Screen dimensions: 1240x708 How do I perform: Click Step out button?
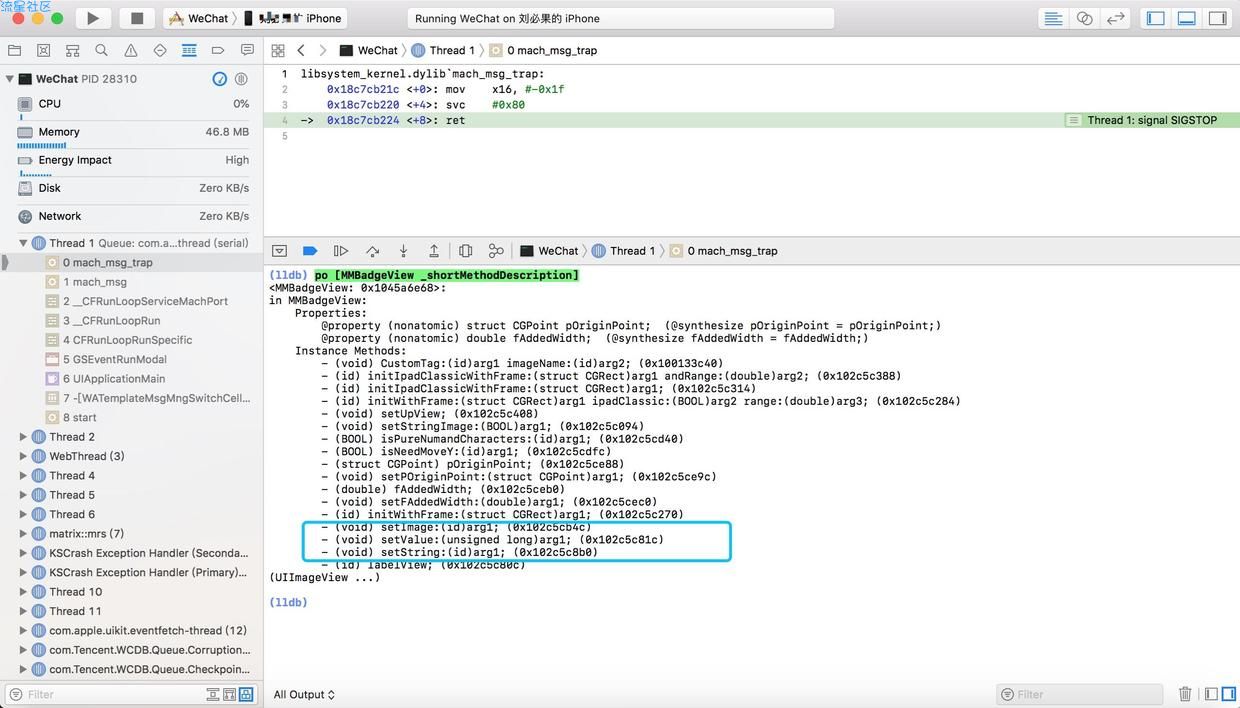(434, 251)
